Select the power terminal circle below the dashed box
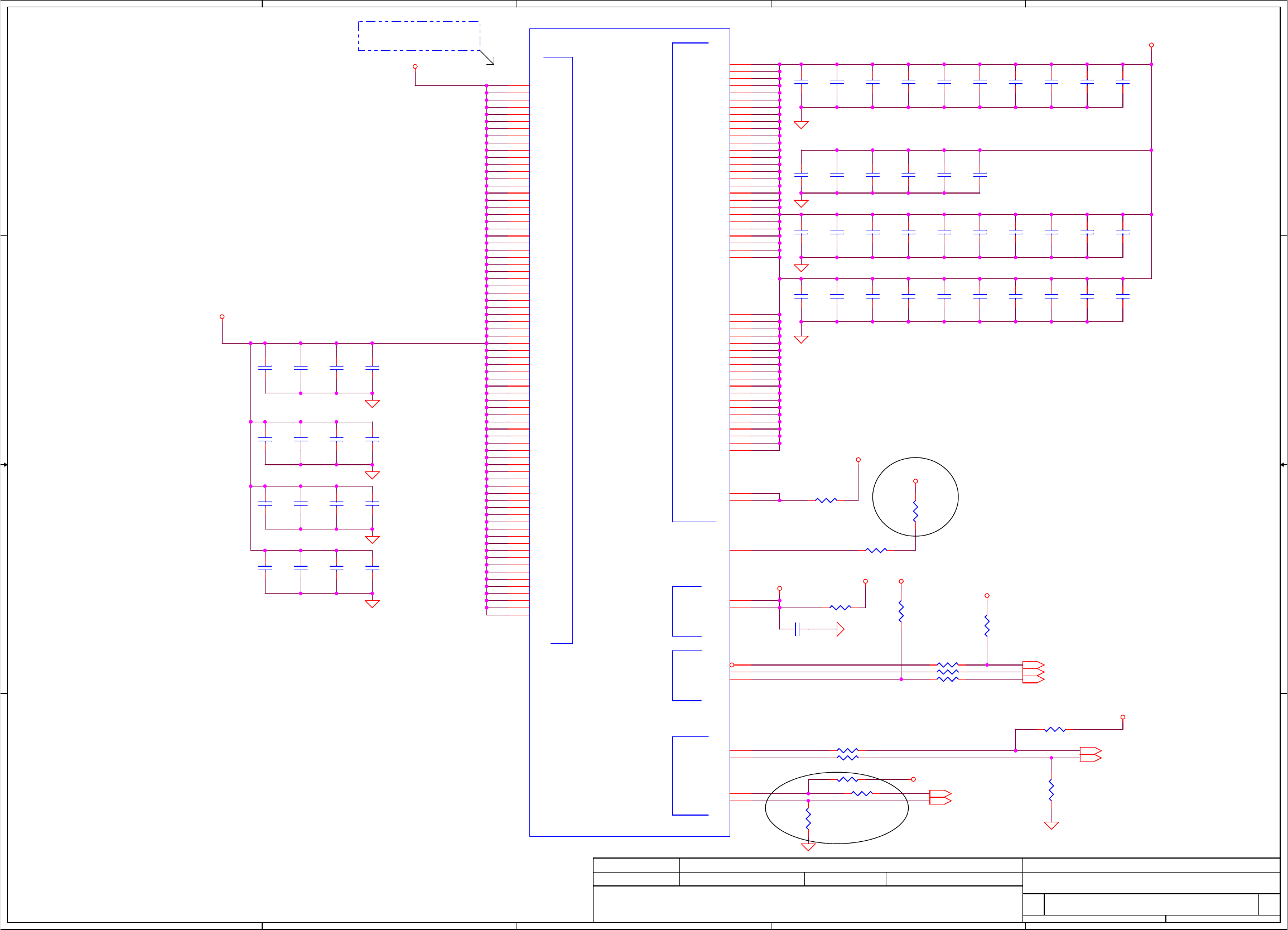This screenshot has height=930, width=1288. point(415,66)
